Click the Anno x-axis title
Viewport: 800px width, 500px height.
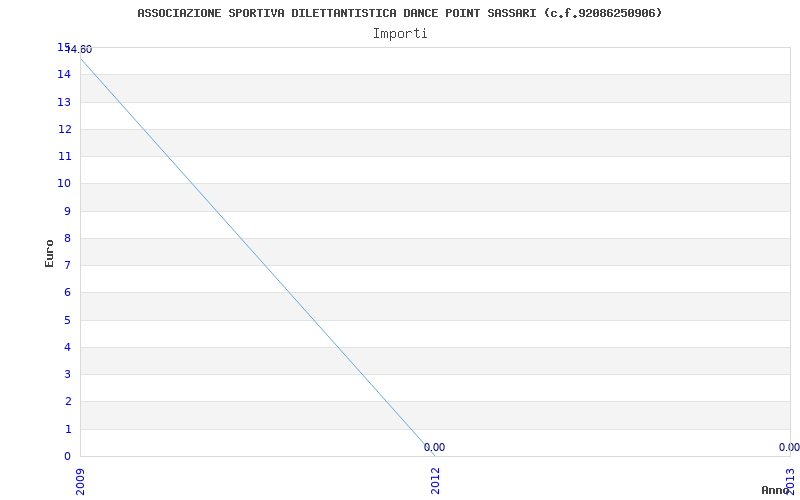pos(775,490)
